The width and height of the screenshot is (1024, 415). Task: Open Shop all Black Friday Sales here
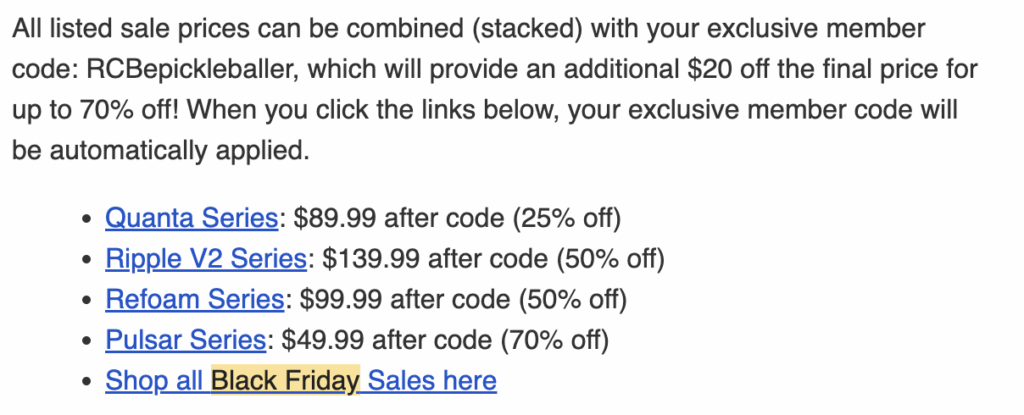(301, 380)
